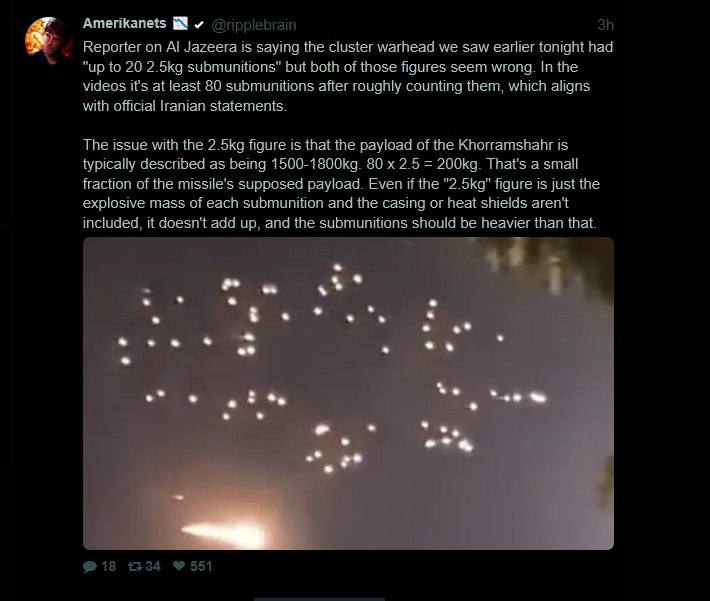
Task: Click the flag emoji beside Amerikanets
Action: [181, 24]
